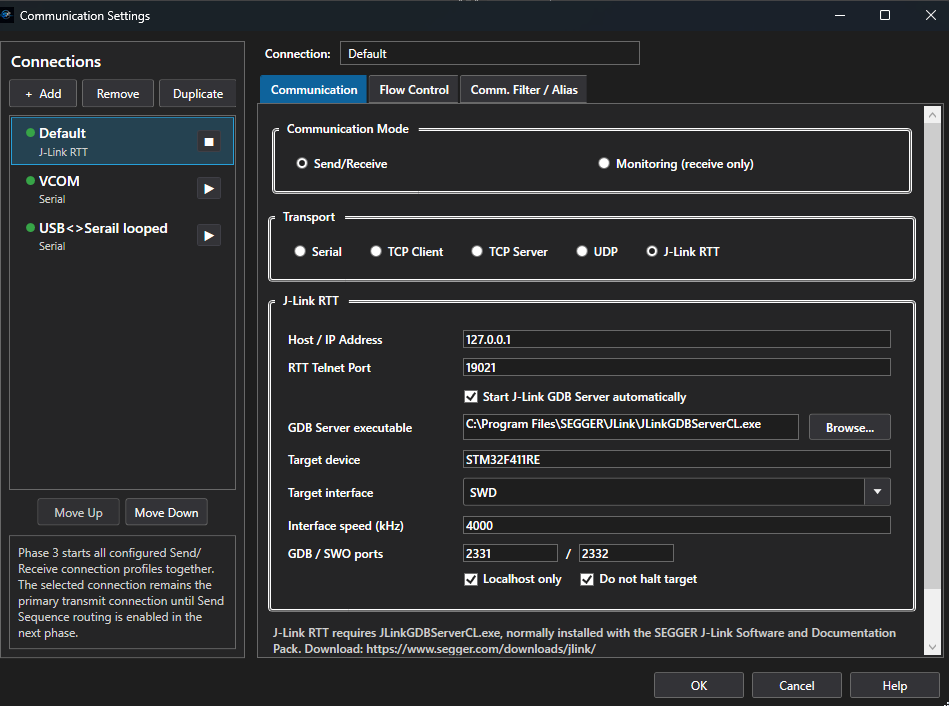Switch to the Flow Control tab
Screen dimensions: 949x706
tap(414, 90)
